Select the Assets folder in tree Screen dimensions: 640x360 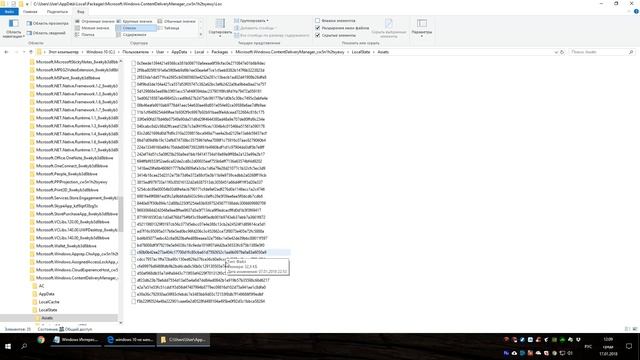tap(47, 318)
